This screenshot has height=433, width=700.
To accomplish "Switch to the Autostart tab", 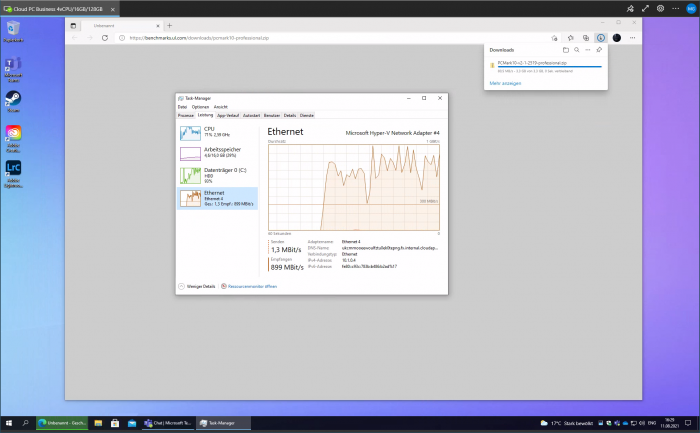I will click(x=251, y=116).
